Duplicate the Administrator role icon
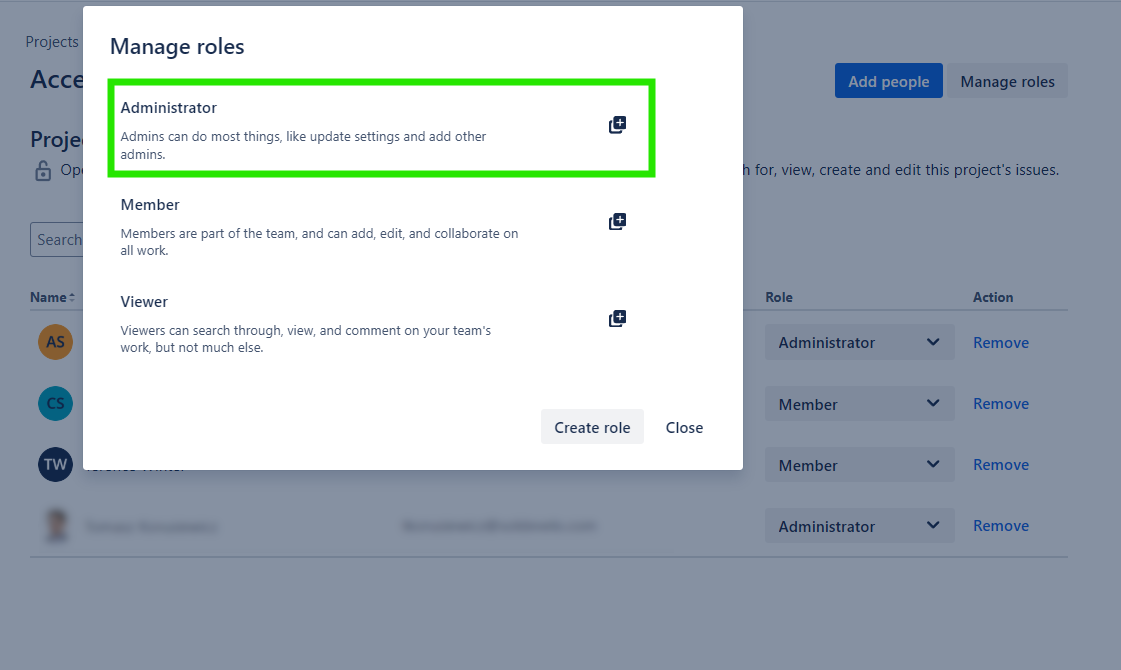The height and width of the screenshot is (670, 1121). click(x=617, y=125)
